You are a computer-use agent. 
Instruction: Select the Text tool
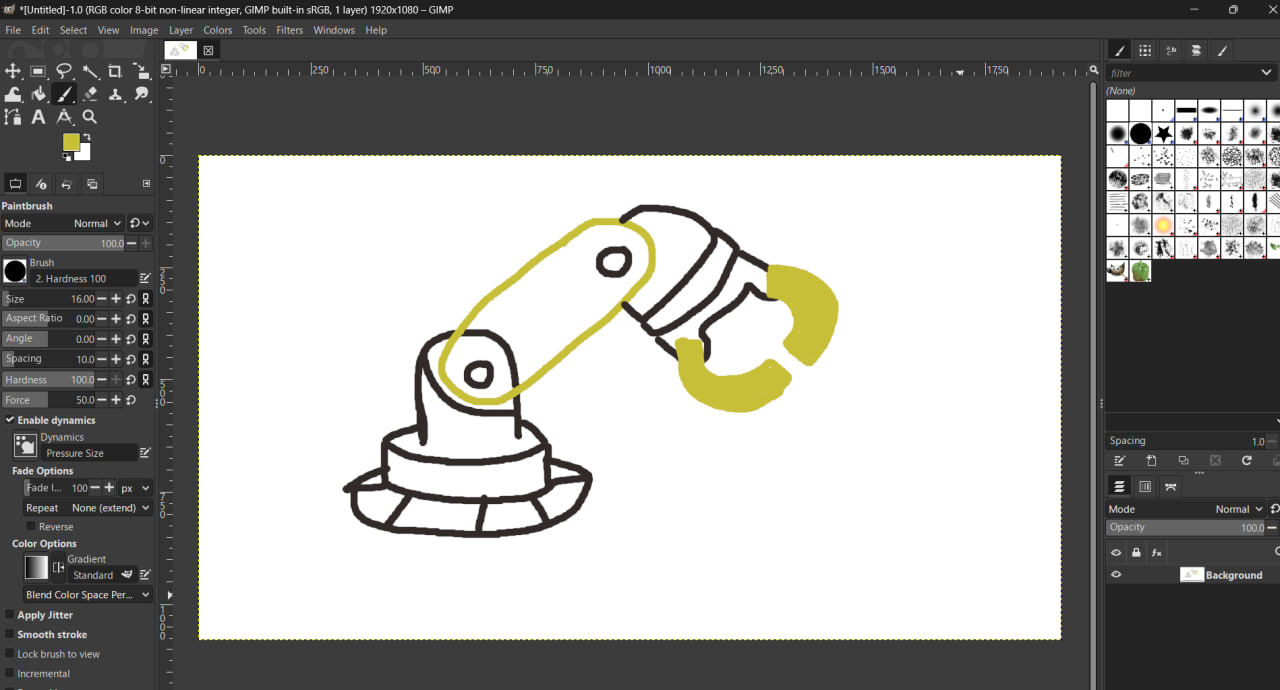38,117
